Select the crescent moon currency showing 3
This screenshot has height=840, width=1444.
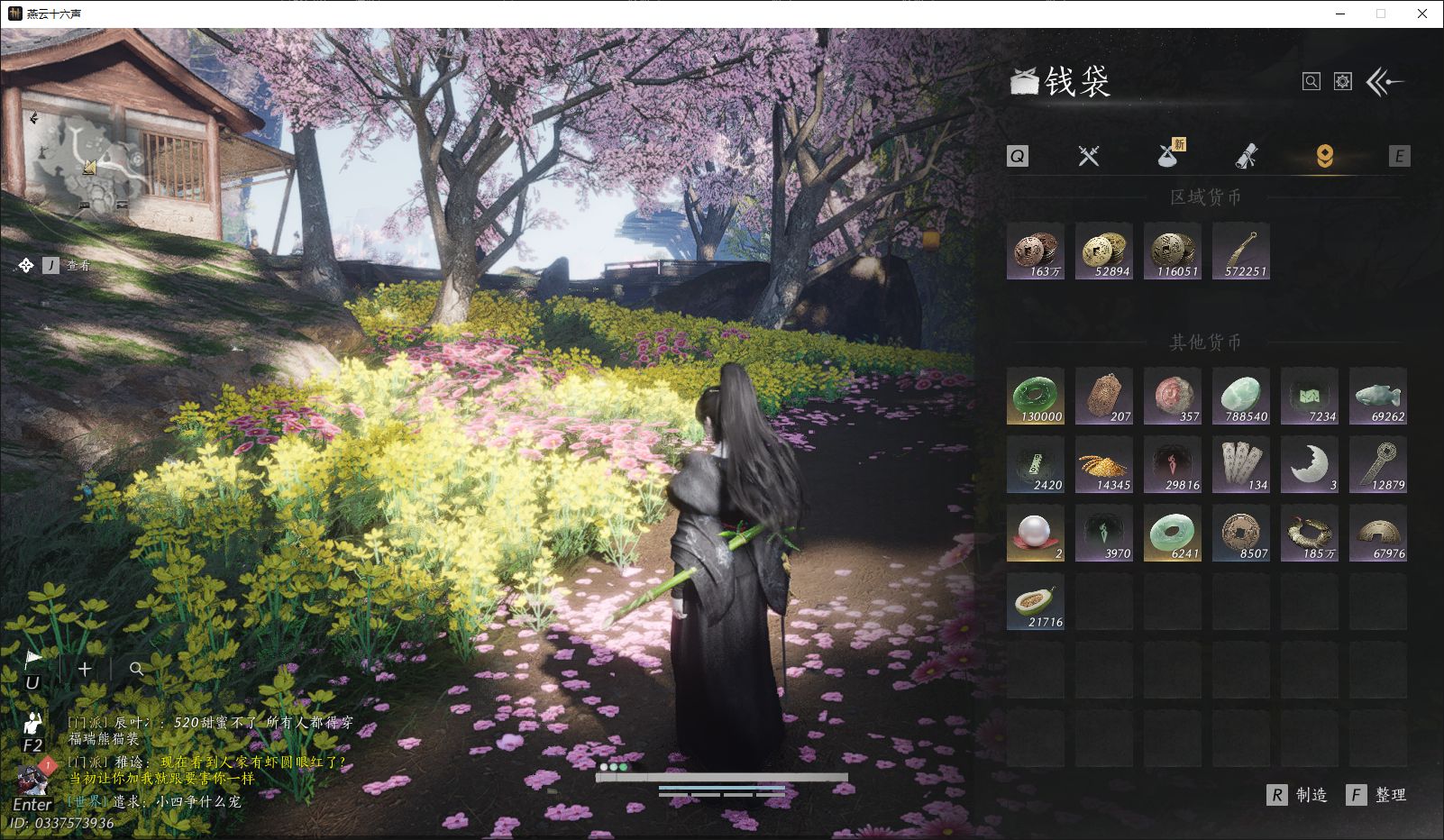pyautogui.click(x=1310, y=464)
